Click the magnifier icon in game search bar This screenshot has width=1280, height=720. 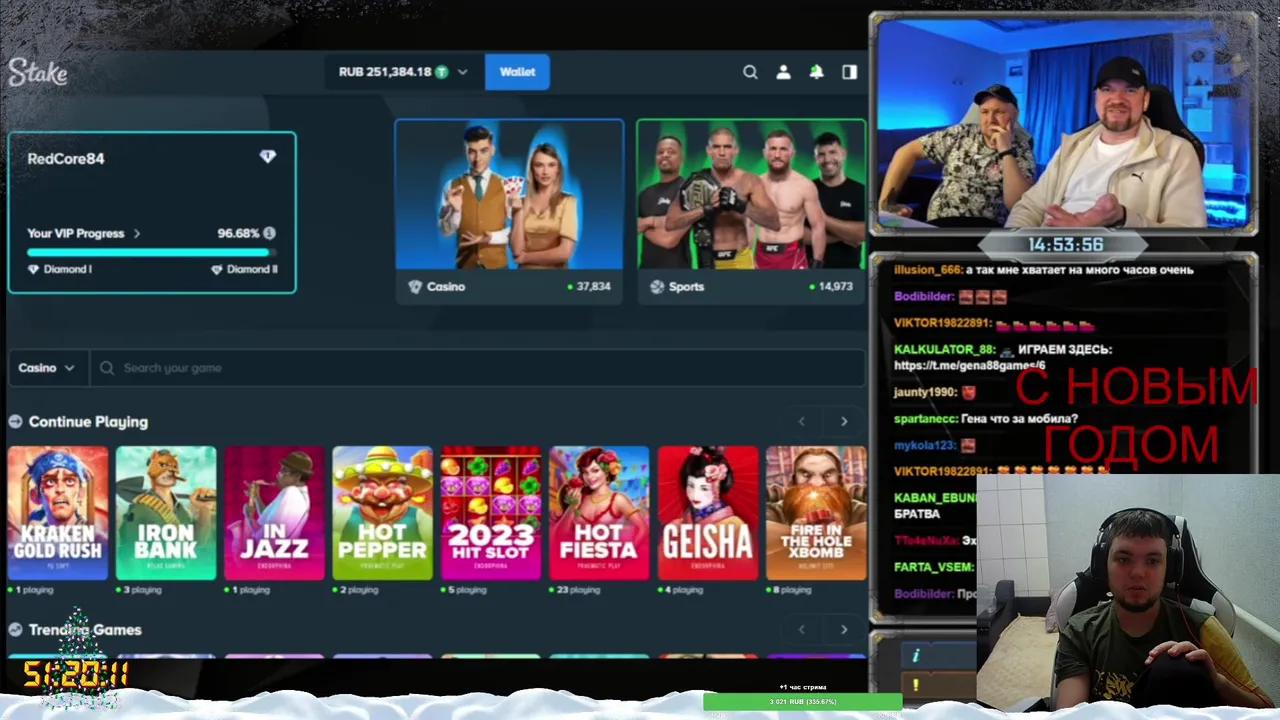point(107,368)
